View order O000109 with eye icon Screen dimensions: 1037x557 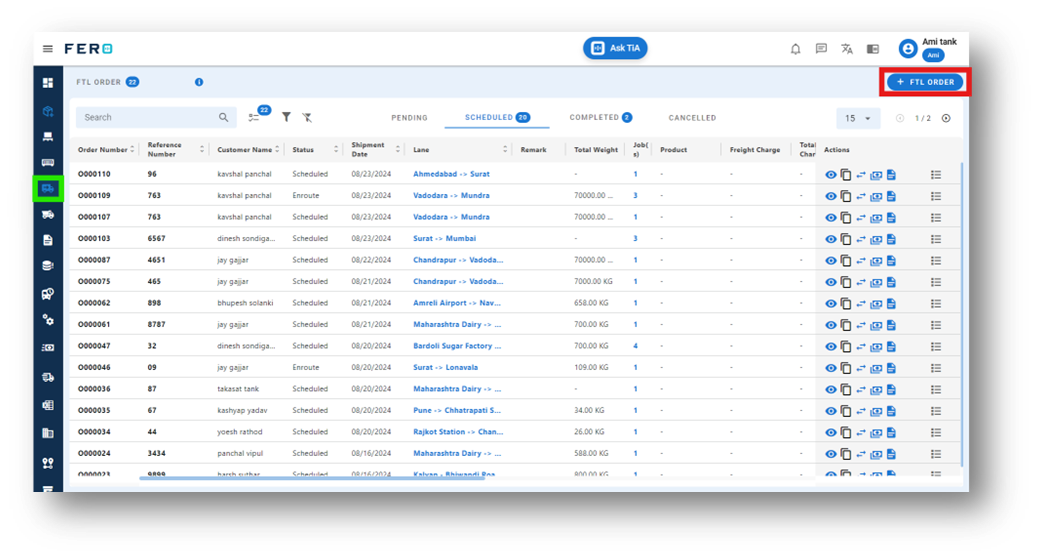tap(831, 196)
